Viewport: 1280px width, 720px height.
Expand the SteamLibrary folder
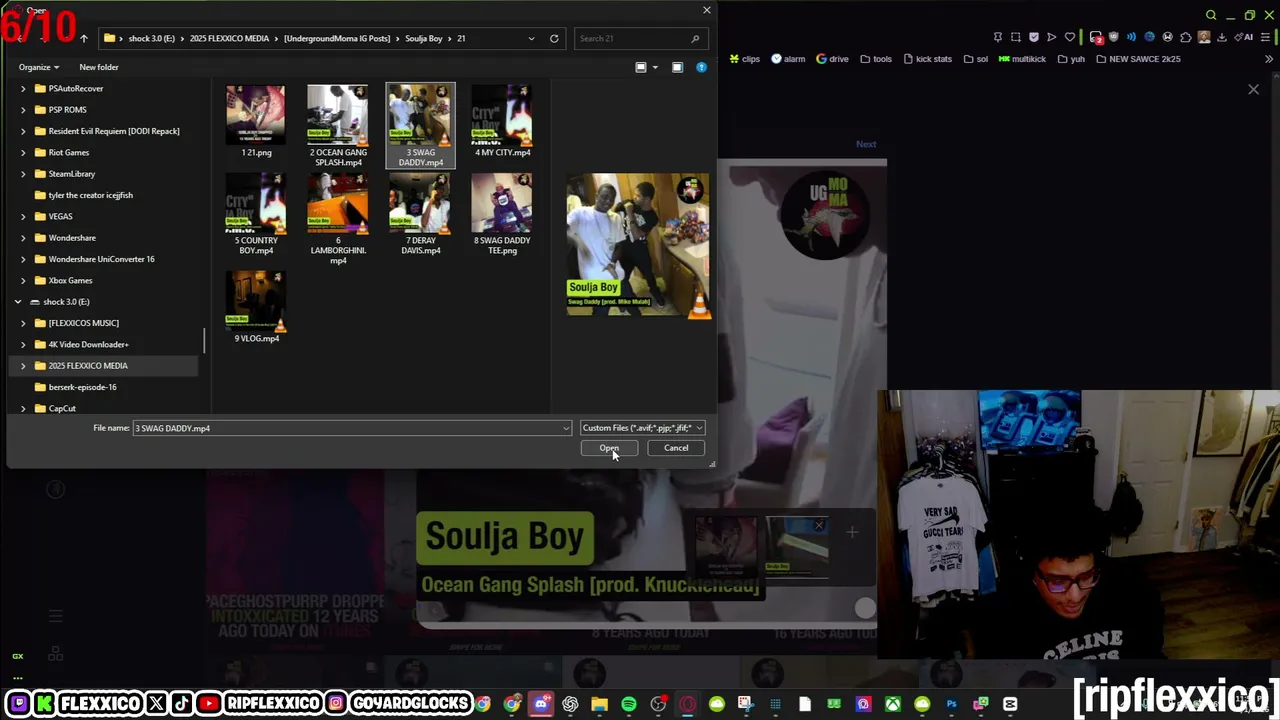coord(23,174)
